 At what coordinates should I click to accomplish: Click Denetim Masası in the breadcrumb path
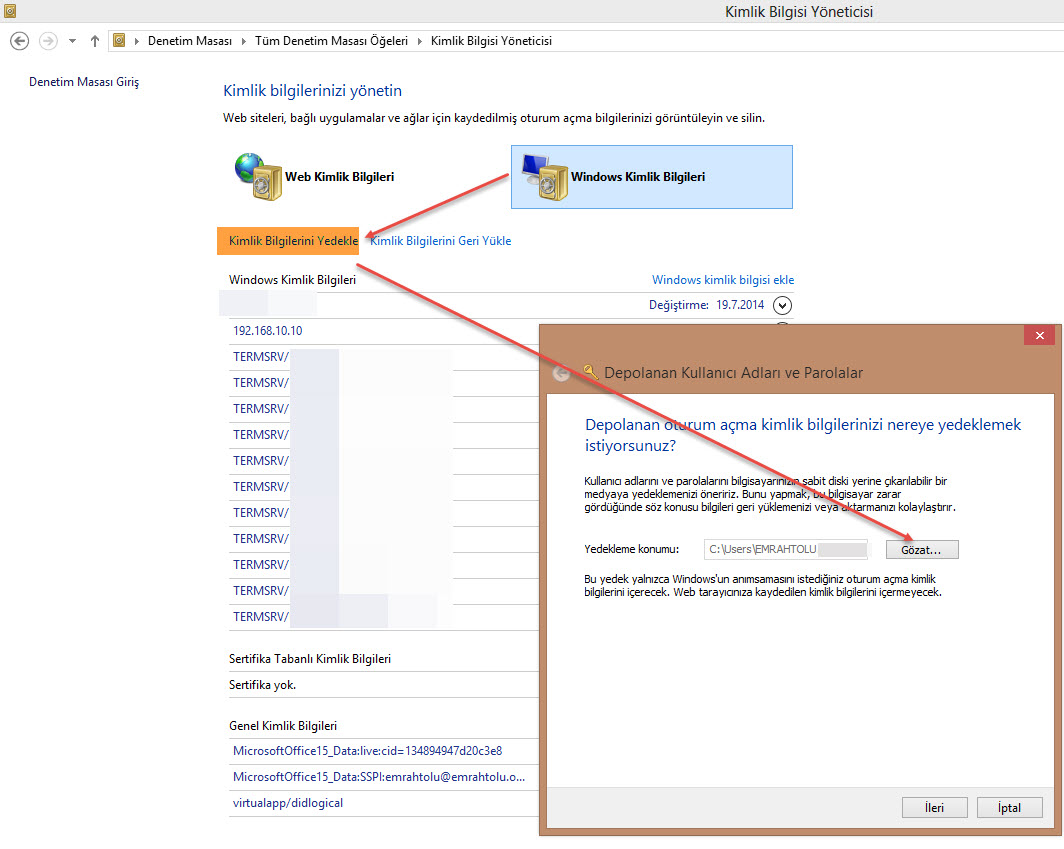tap(189, 41)
